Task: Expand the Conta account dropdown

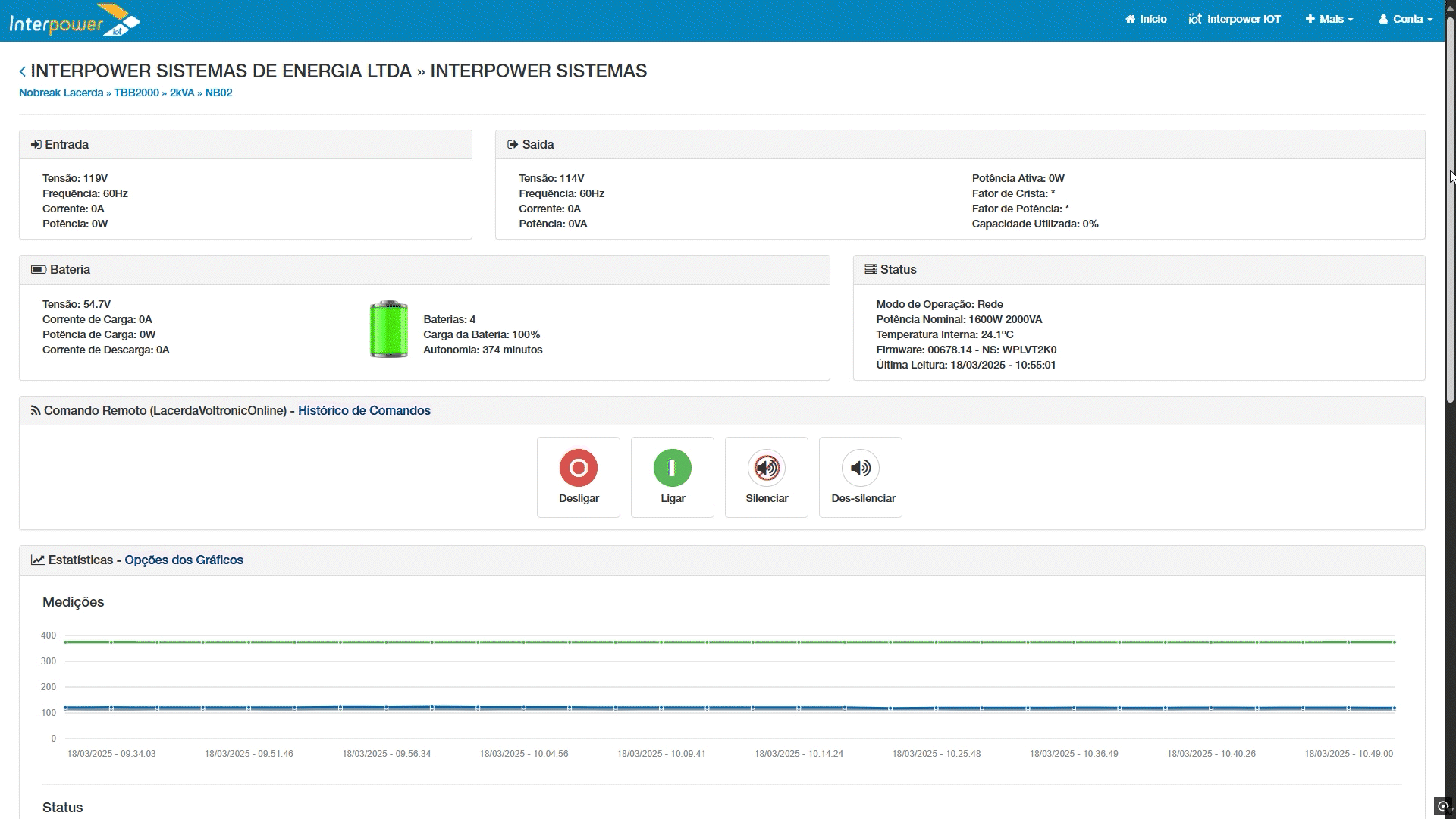Action: click(x=1406, y=19)
